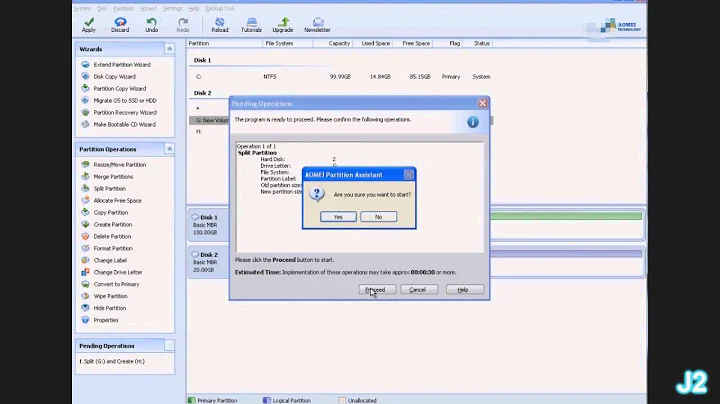Click the Free Space column header
Image resolution: width=720 pixels, height=404 pixels.
coord(416,43)
